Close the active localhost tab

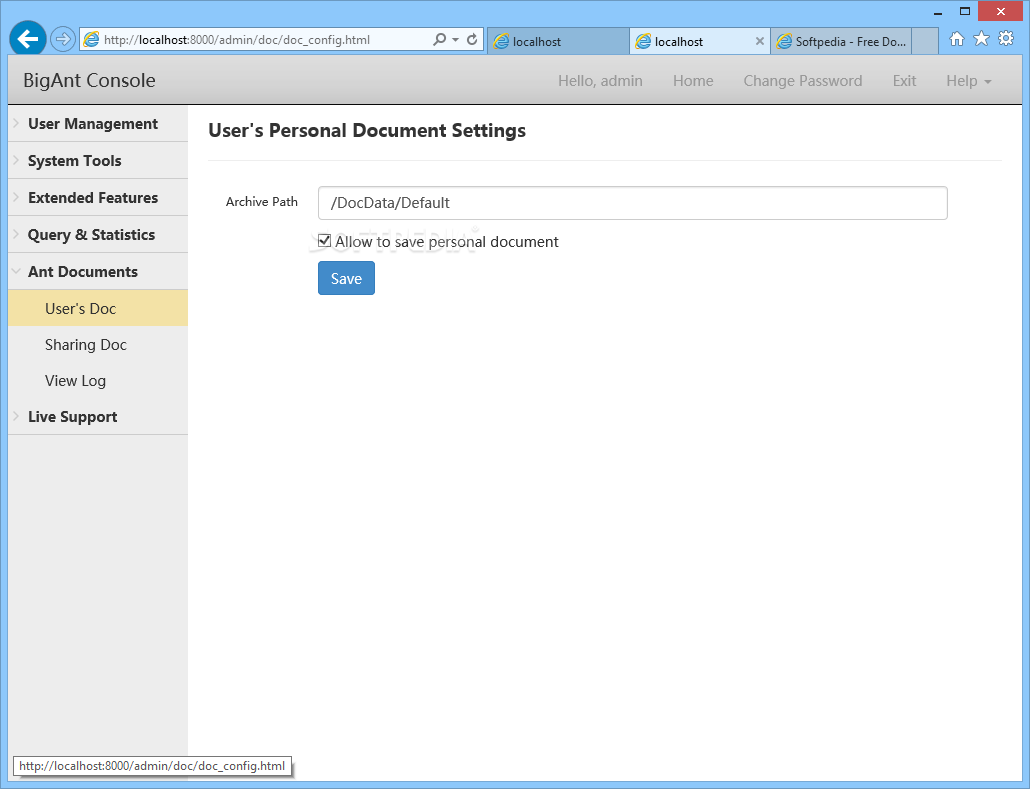pyautogui.click(x=759, y=41)
